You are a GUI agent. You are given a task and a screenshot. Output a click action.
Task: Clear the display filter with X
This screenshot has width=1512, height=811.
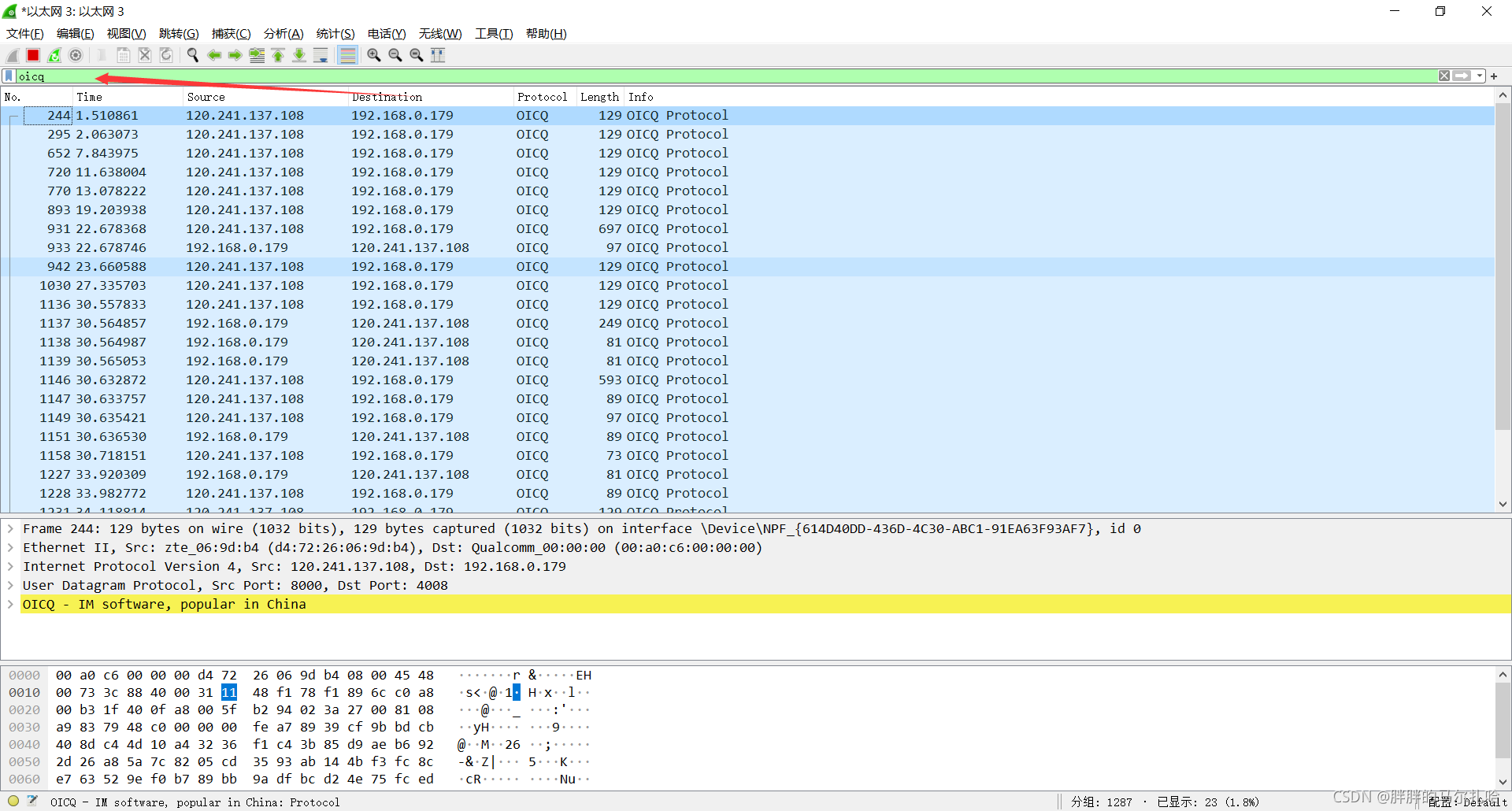[x=1444, y=76]
